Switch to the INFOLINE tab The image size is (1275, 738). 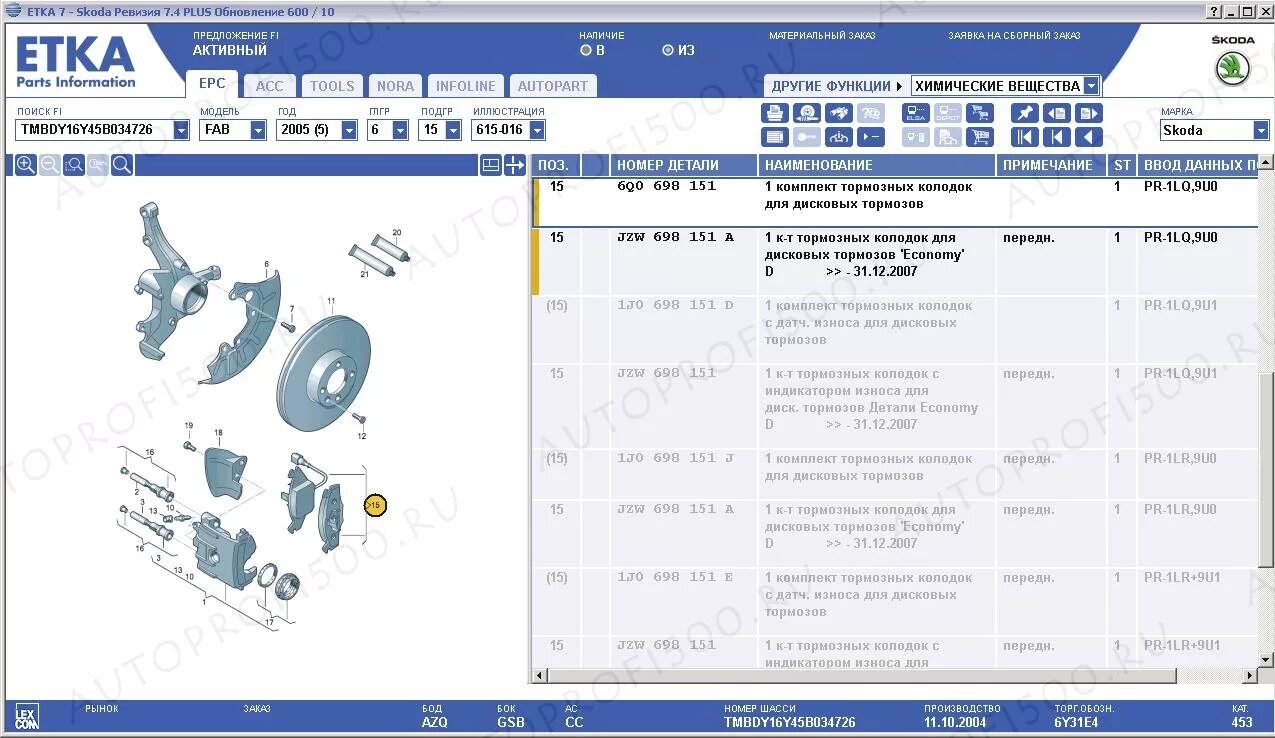(x=466, y=86)
